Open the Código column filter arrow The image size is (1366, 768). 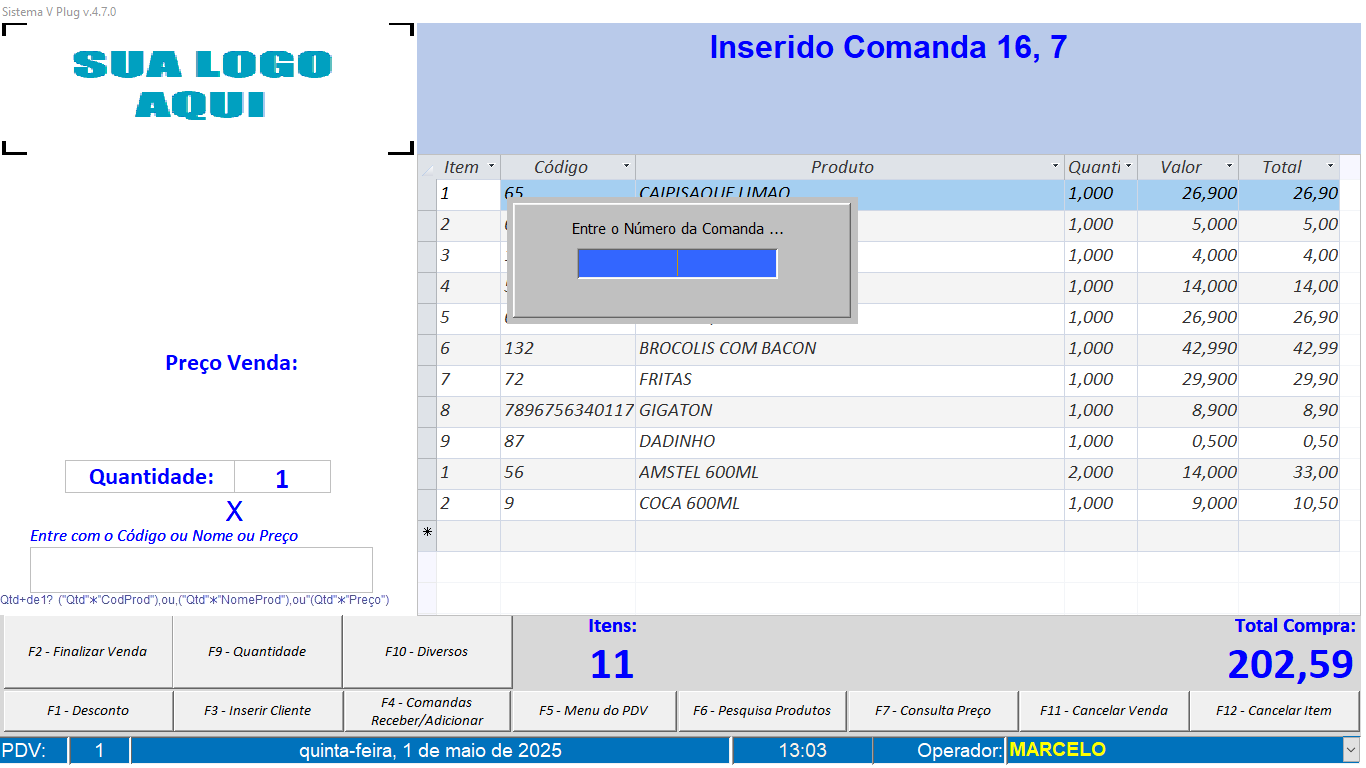pos(627,167)
